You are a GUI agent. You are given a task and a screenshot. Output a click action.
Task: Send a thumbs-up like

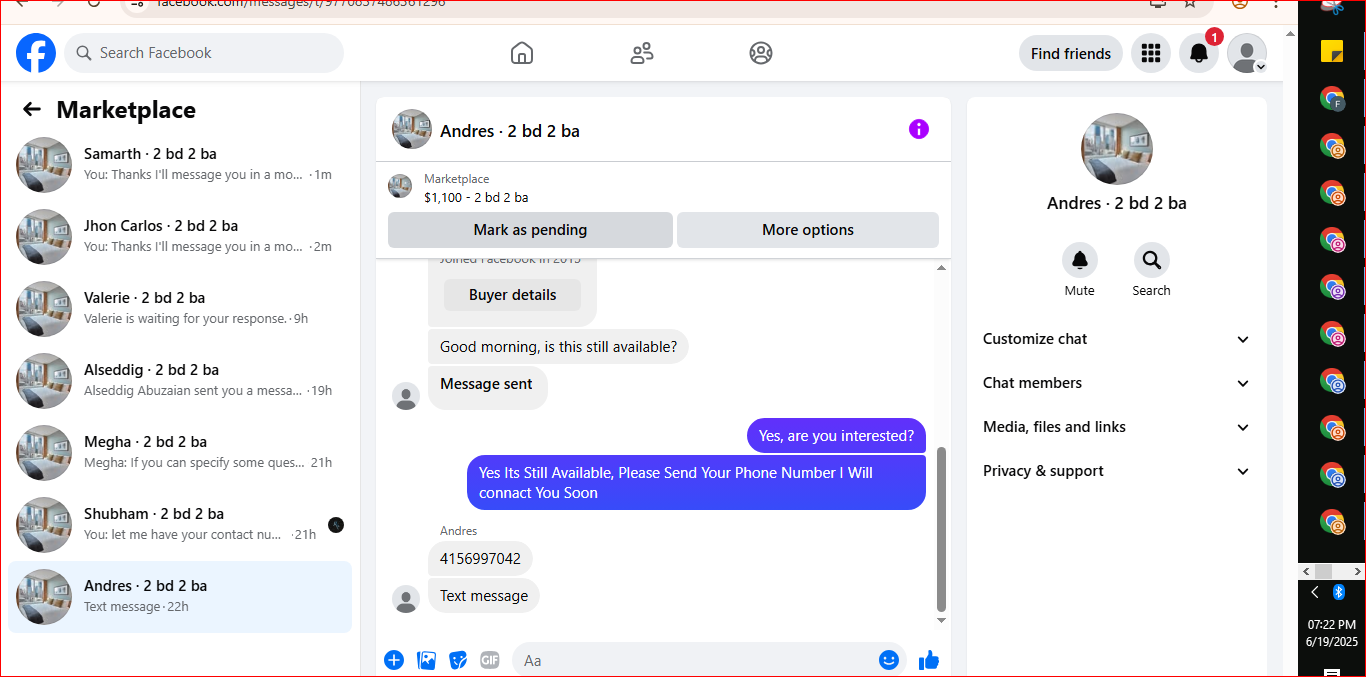click(929, 660)
